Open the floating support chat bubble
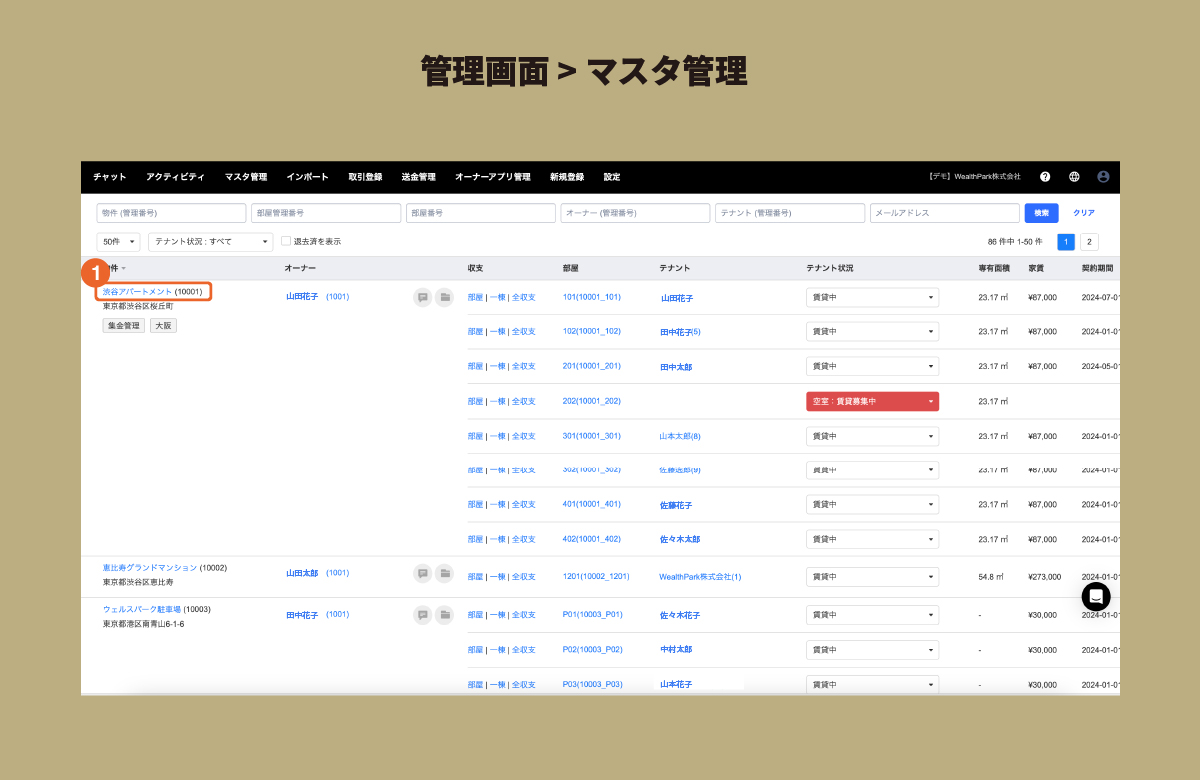The height and width of the screenshot is (780, 1200). [1095, 596]
